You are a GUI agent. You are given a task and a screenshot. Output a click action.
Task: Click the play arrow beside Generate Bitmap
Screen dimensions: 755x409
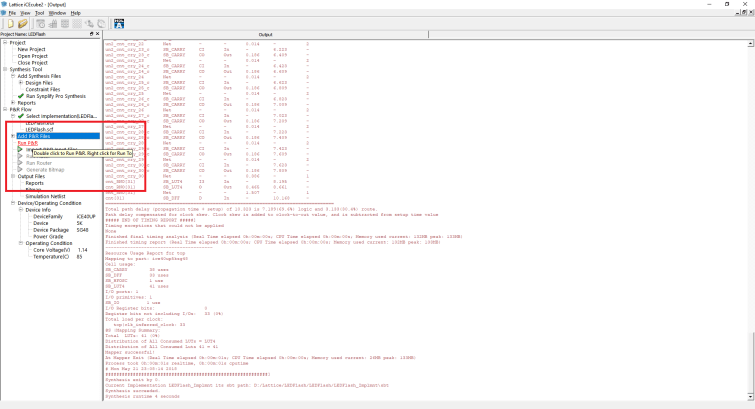click(x=21, y=169)
